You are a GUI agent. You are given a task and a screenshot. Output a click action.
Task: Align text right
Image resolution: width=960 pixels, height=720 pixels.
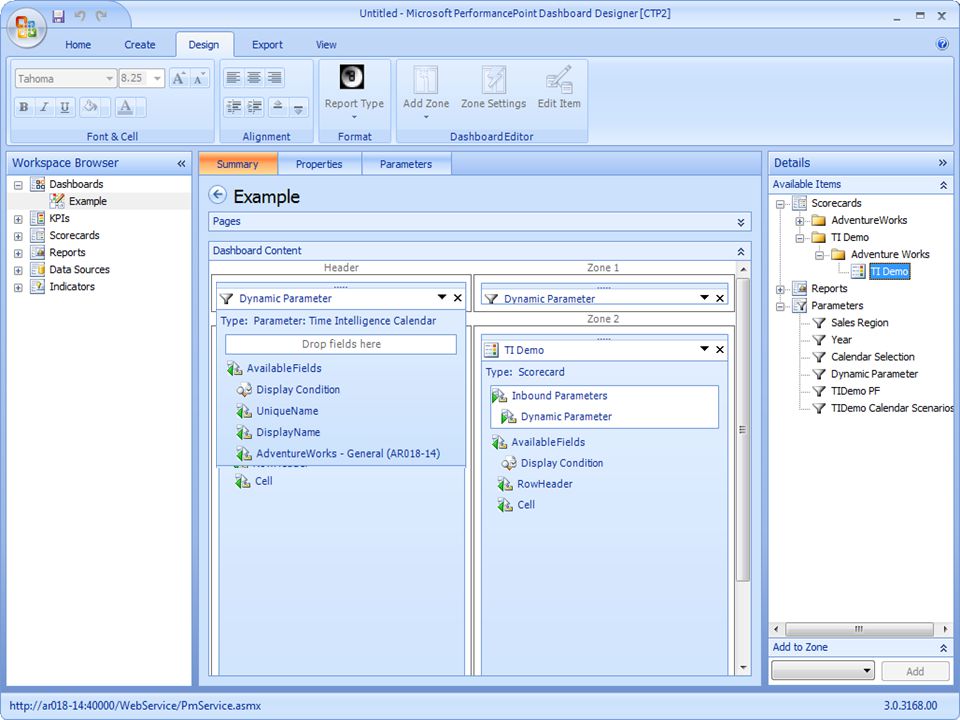pos(274,78)
